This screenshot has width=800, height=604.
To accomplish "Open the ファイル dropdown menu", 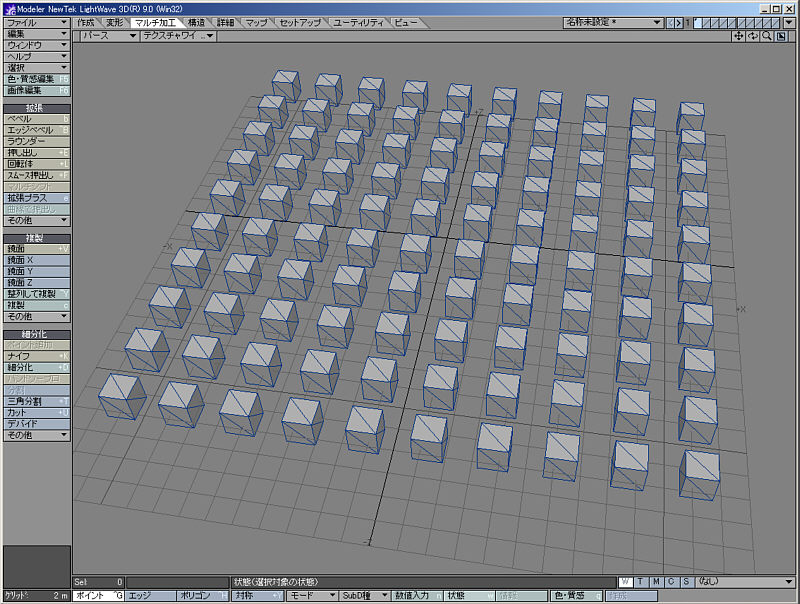I will click(x=36, y=22).
